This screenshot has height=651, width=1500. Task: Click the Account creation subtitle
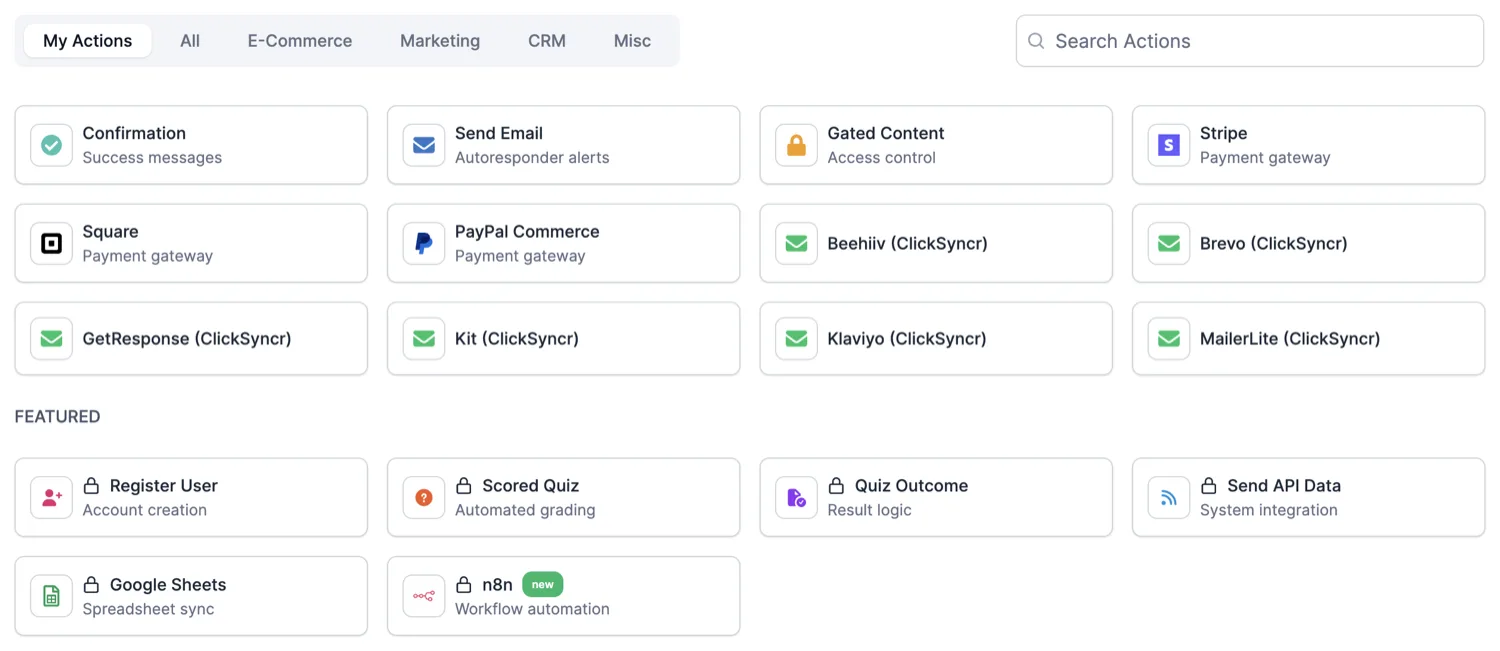click(145, 510)
